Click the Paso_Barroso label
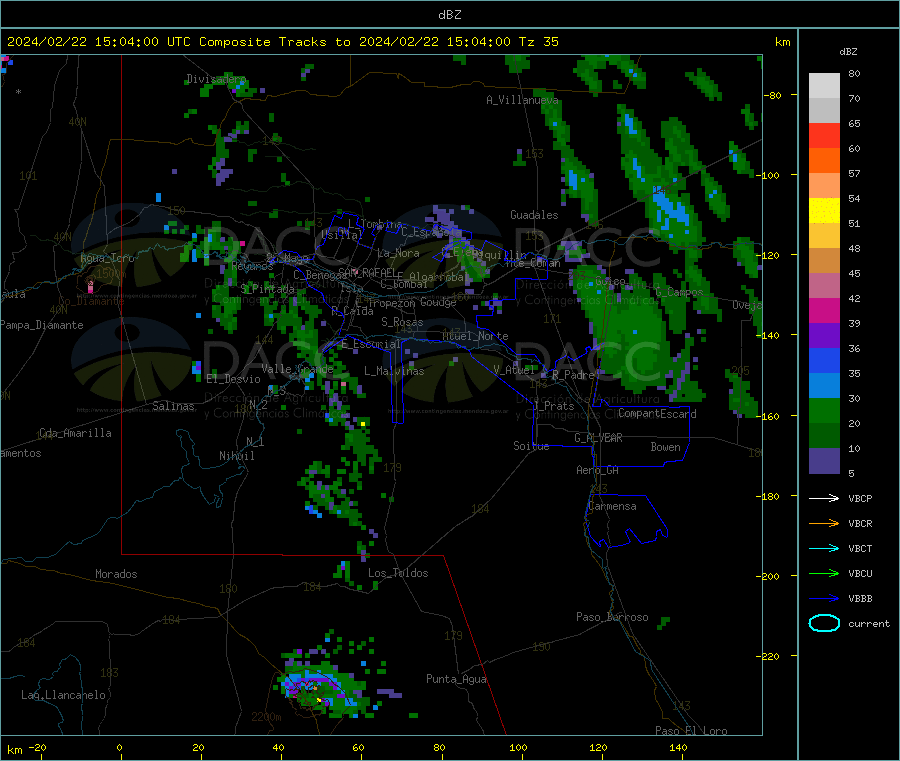This screenshot has height=761, width=900. pos(612,618)
